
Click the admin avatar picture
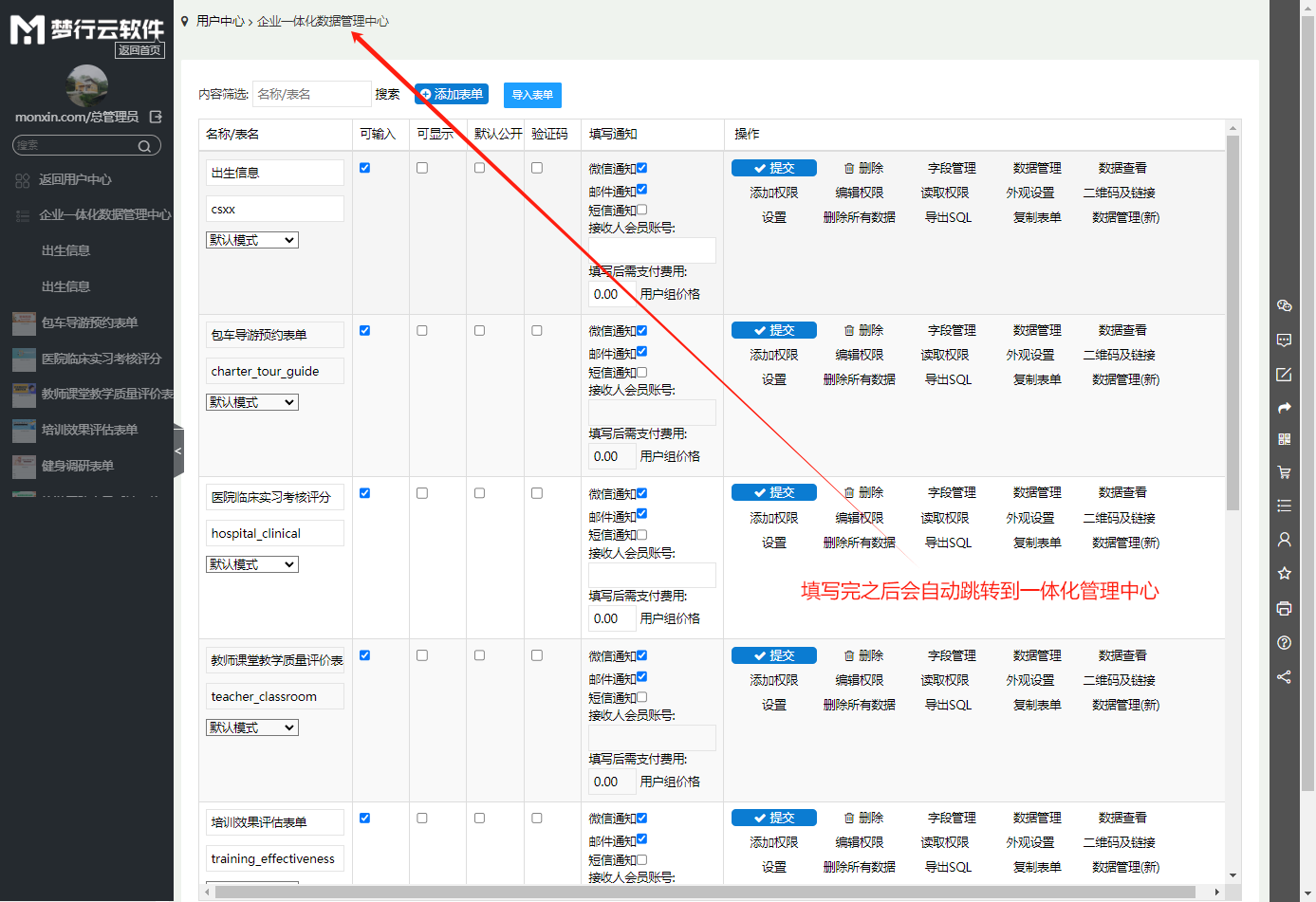(x=87, y=86)
